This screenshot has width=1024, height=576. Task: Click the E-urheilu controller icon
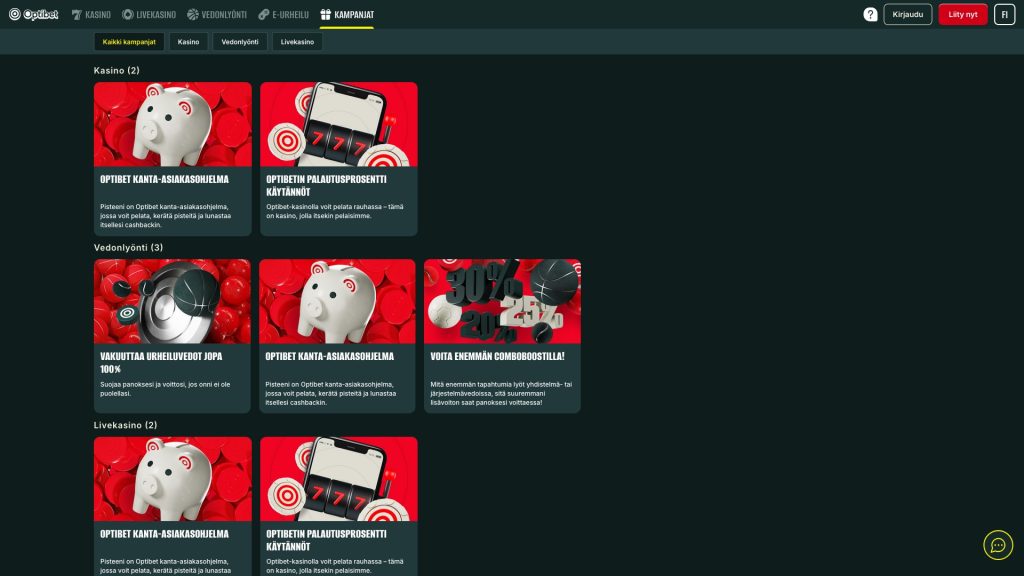pos(263,14)
